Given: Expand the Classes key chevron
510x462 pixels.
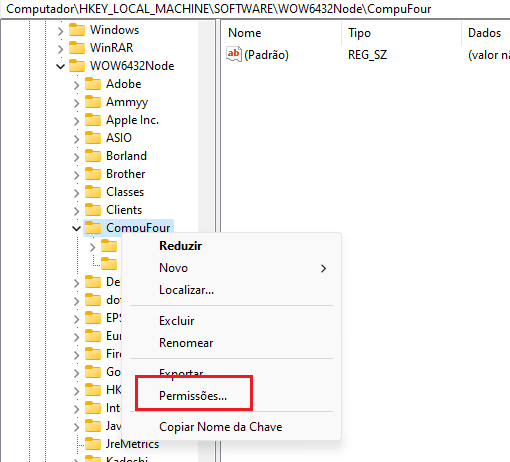Looking at the screenshot, I should pos(76,193).
